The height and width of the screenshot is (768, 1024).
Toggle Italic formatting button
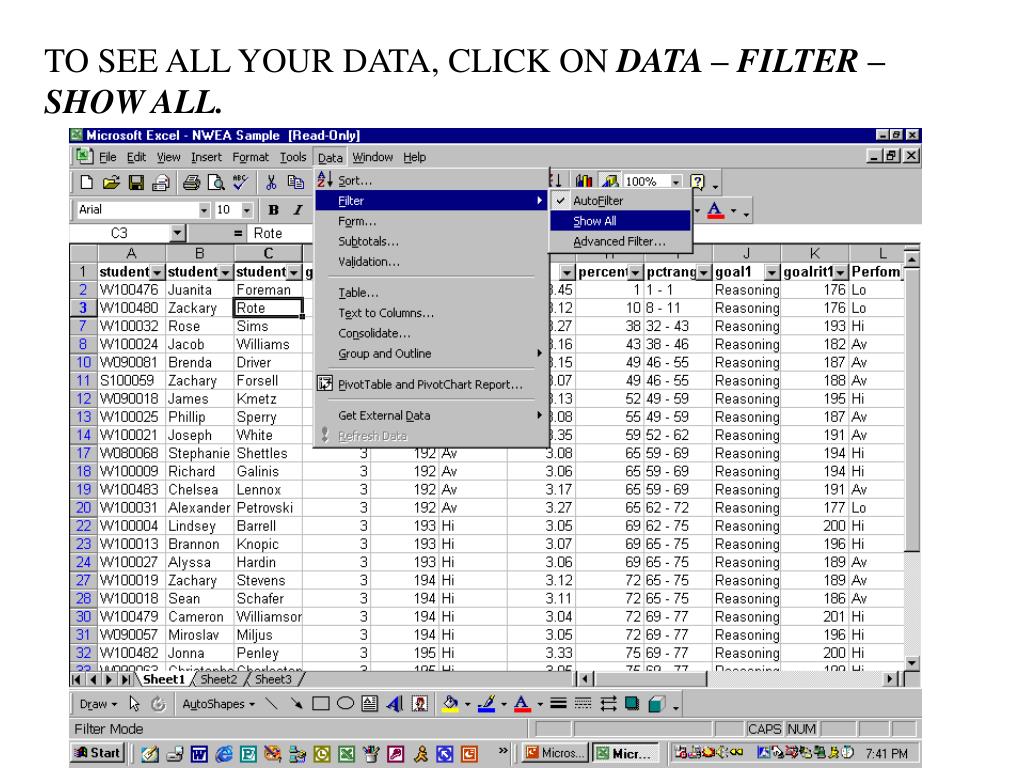click(298, 210)
